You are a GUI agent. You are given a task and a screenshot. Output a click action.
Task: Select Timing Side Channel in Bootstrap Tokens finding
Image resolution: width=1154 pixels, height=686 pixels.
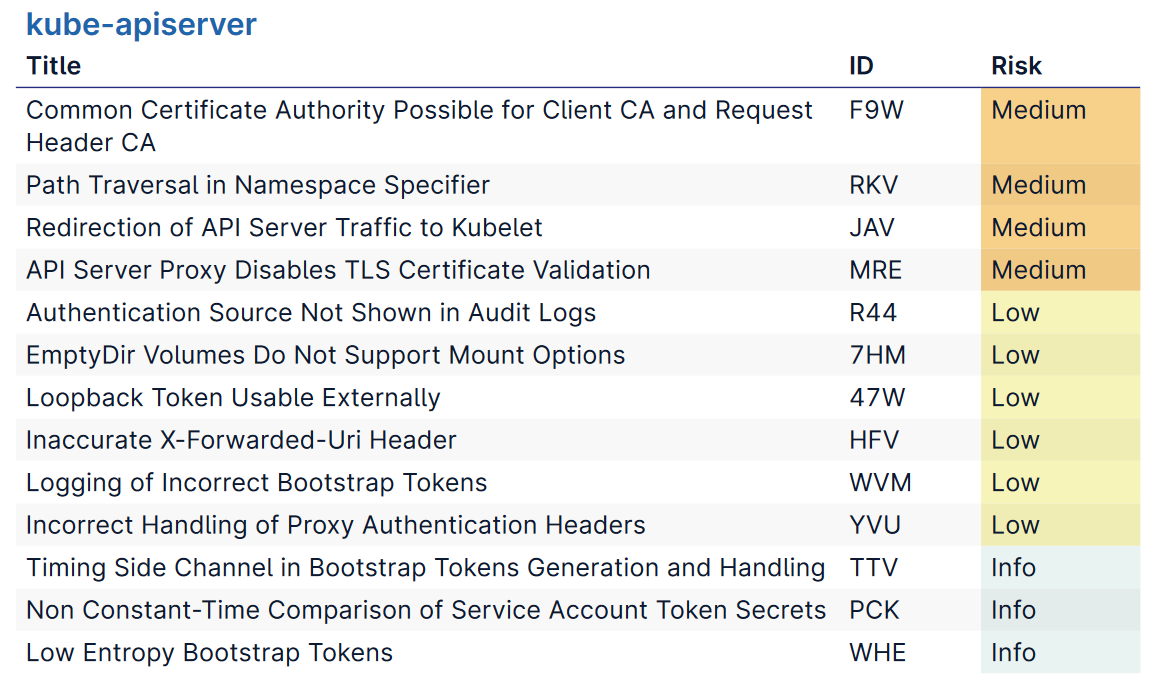425,568
